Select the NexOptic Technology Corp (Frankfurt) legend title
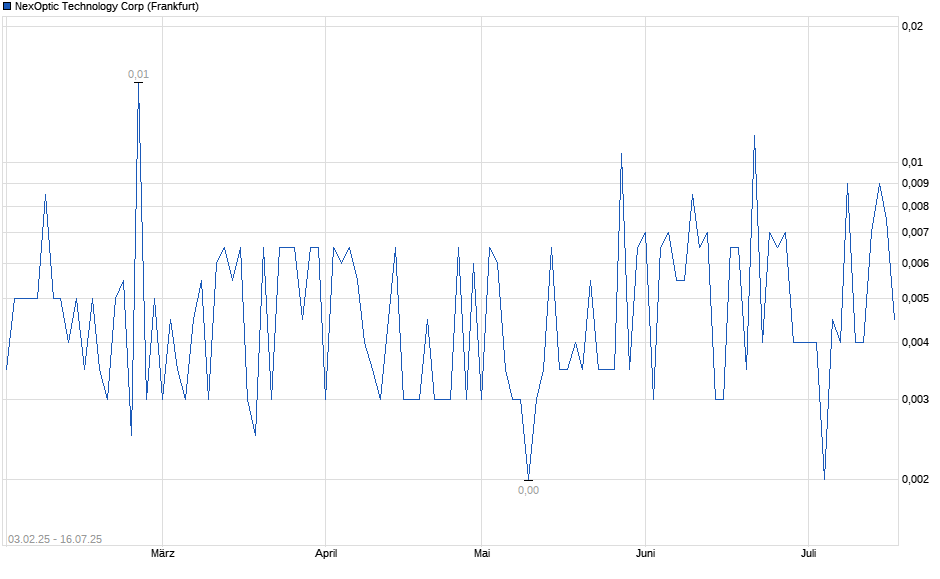The width and height of the screenshot is (940, 579). [x=107, y=7]
